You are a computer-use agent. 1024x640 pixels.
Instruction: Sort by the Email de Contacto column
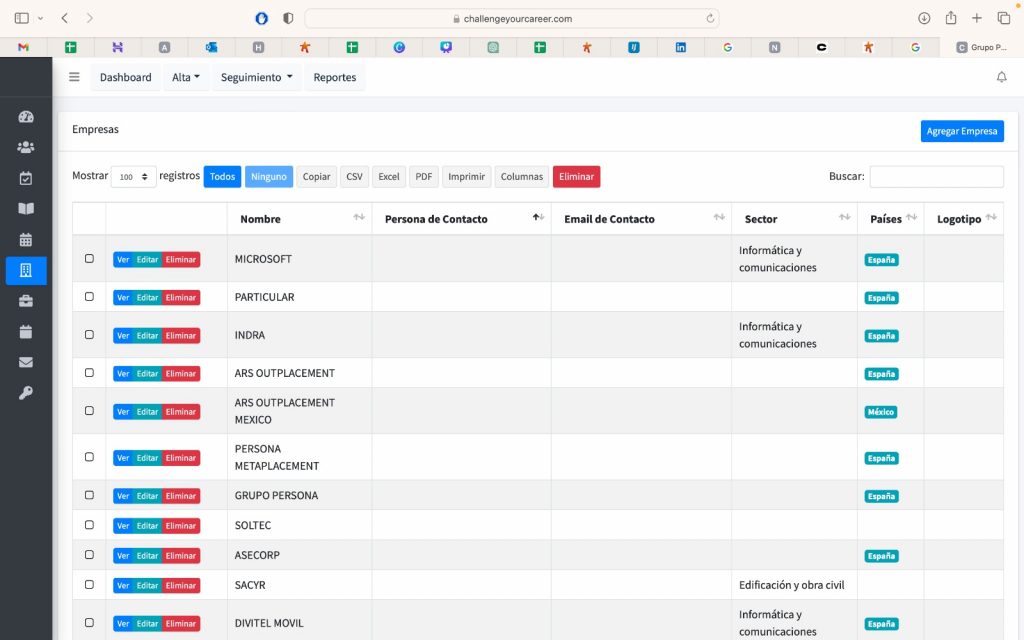(641, 219)
